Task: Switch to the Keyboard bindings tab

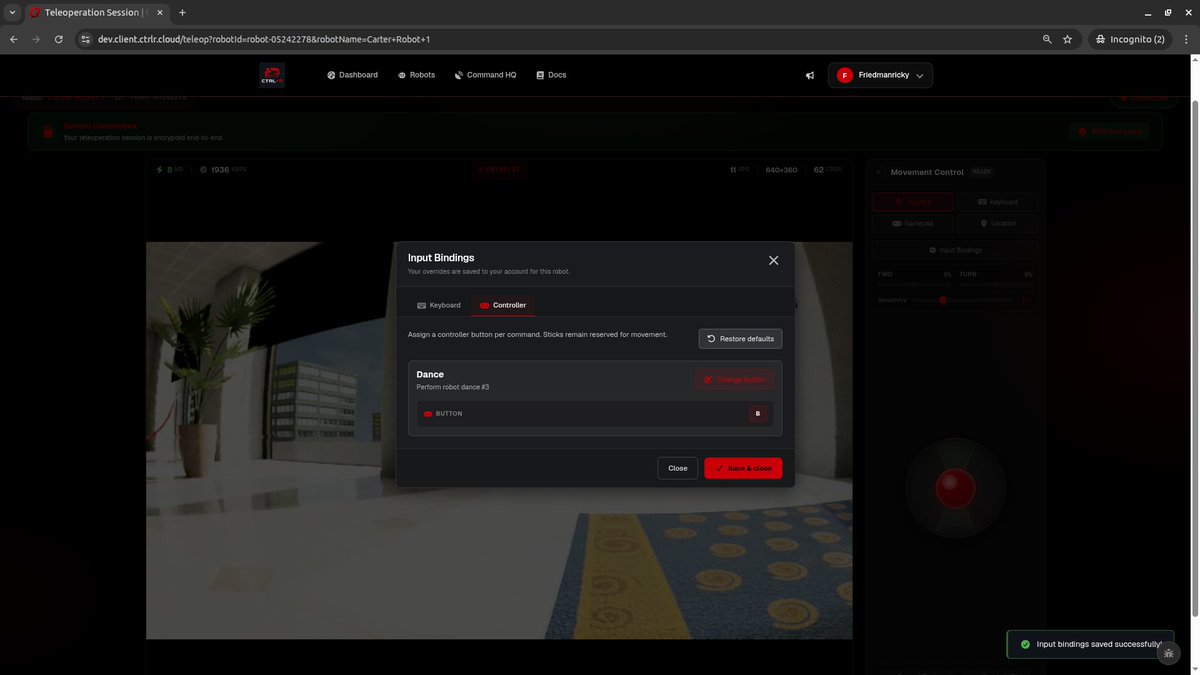Action: coord(439,305)
